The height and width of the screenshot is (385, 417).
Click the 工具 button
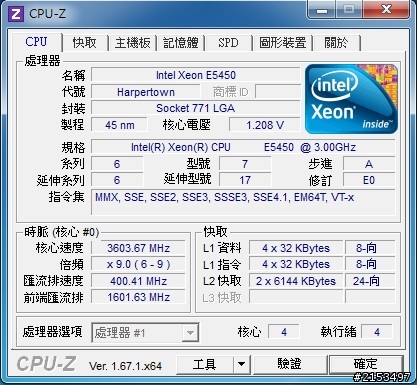(x=205, y=364)
